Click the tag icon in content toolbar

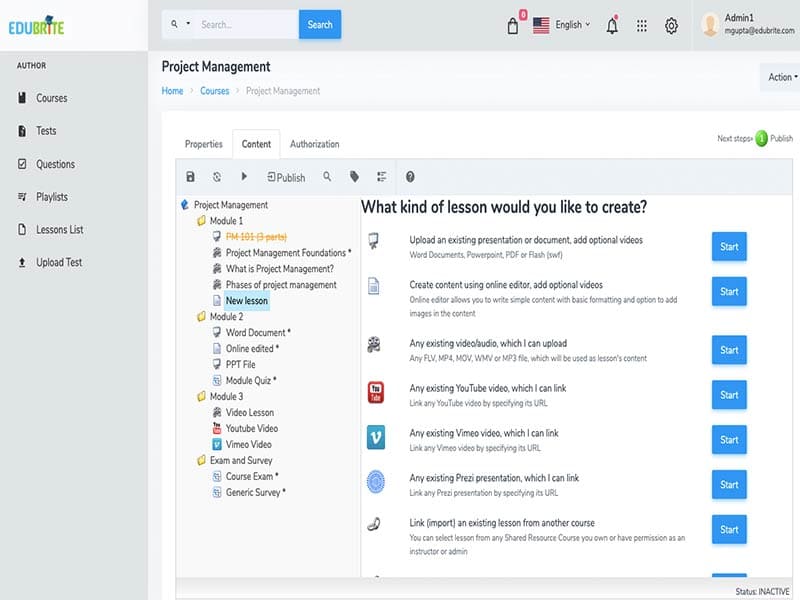click(354, 177)
